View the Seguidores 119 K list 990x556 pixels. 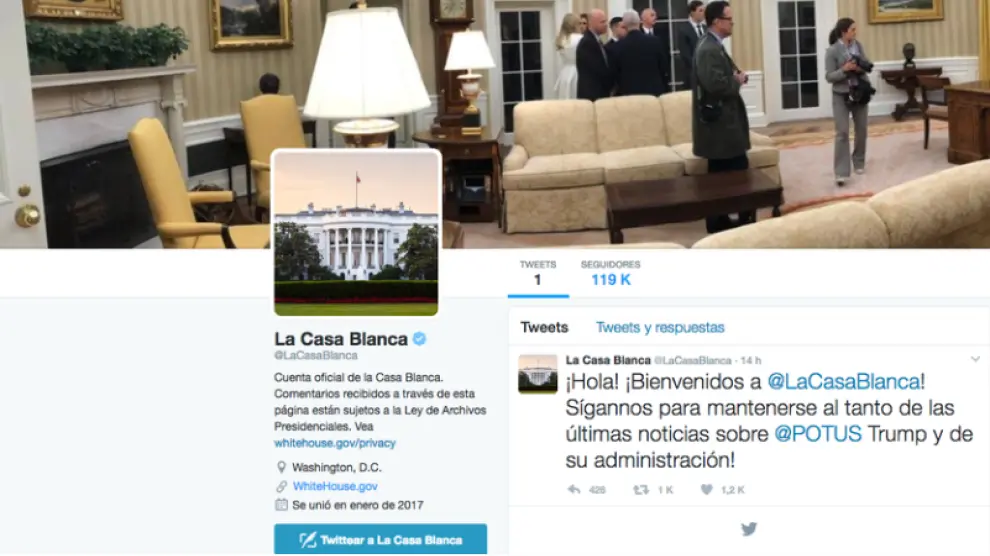pos(611,273)
